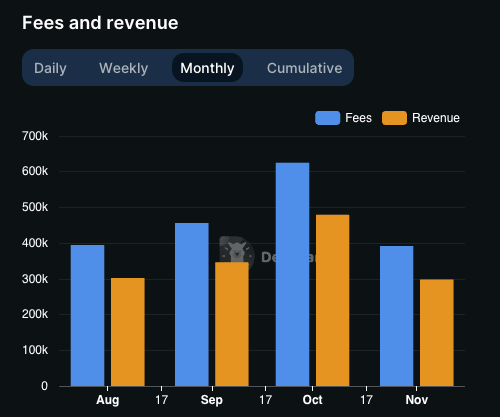Screen dimensions: 500x417
Task: Click the 500k y-axis label
Action: tap(35, 207)
